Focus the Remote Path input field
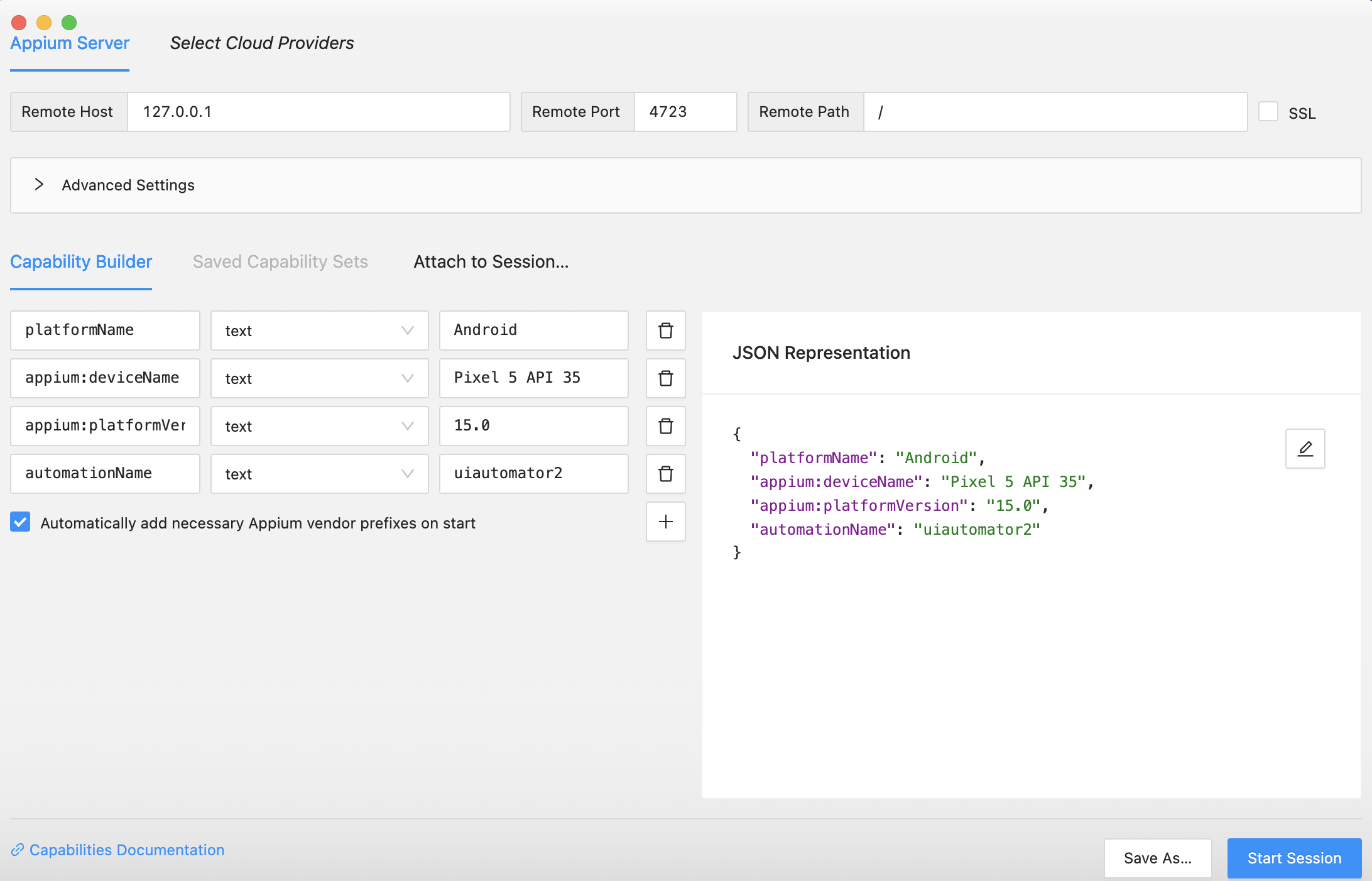The width and height of the screenshot is (1372, 881). click(x=1055, y=112)
